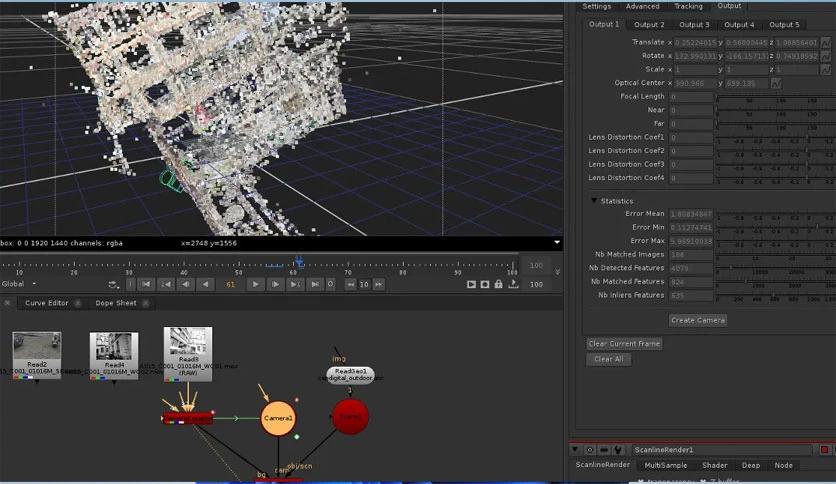Go to next keyframe button
This screenshot has height=484, width=836.
(295, 284)
